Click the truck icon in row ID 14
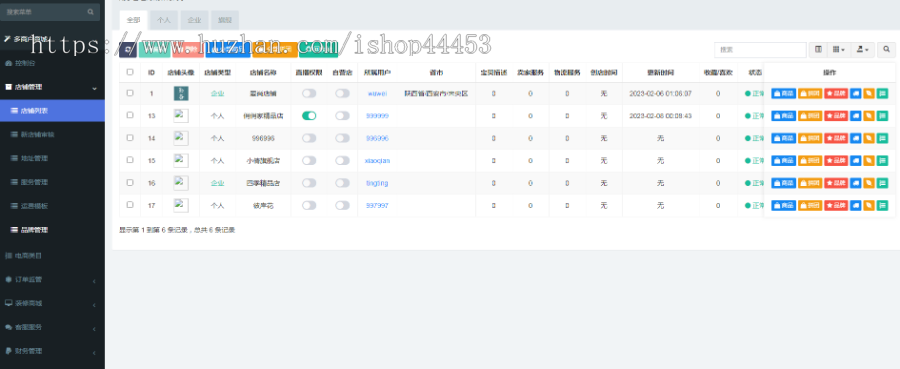This screenshot has width=900, height=369. point(856,138)
